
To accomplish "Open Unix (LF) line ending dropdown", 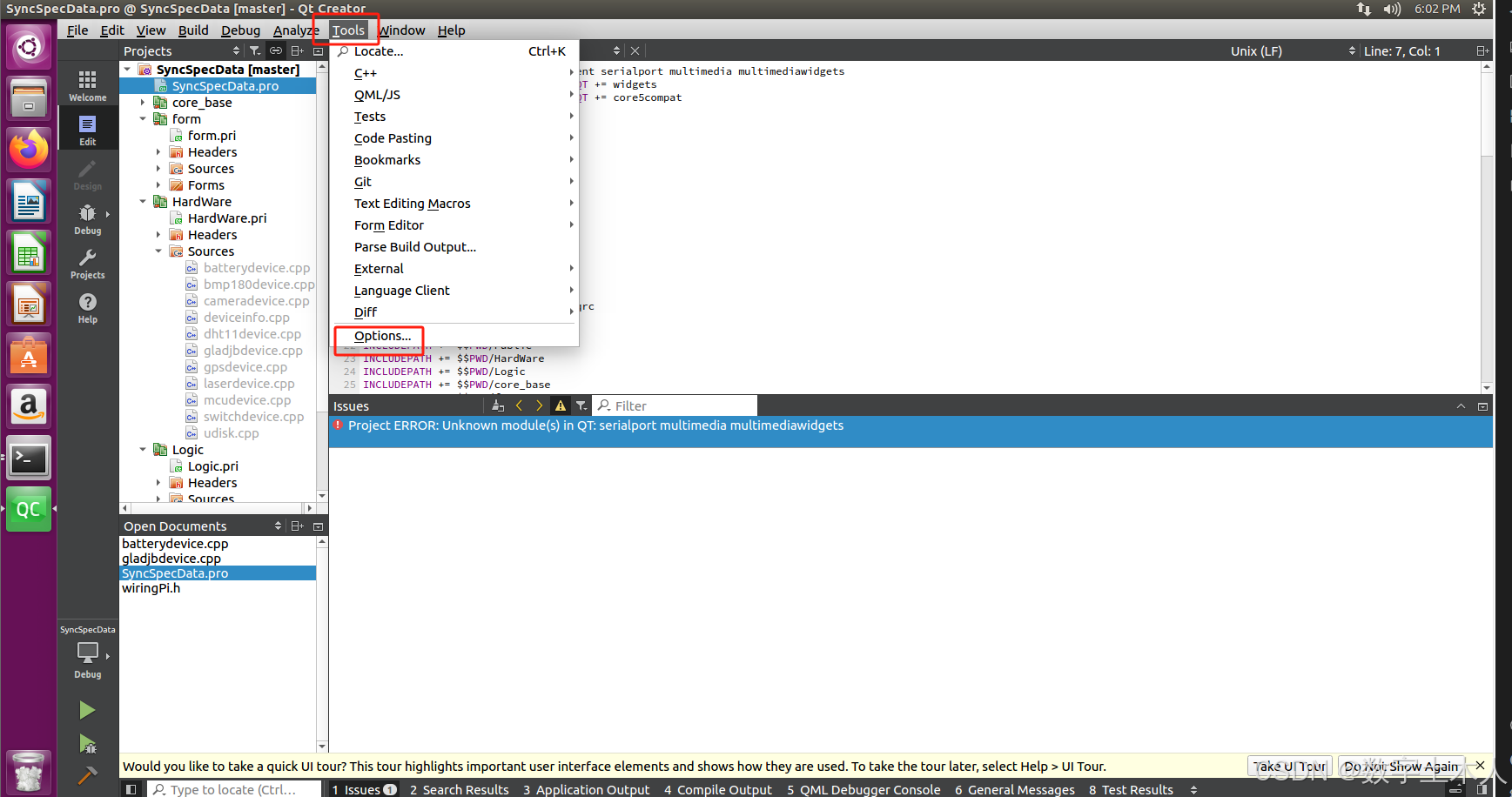I will tap(1292, 51).
